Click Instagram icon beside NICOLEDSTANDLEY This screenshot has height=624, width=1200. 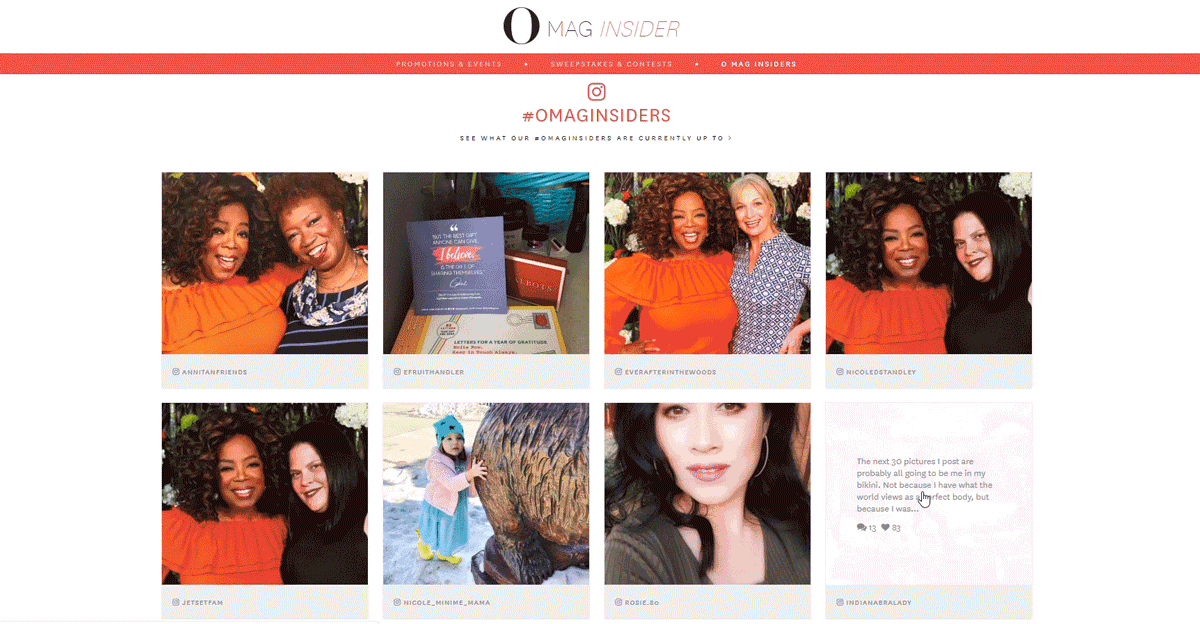(838, 372)
